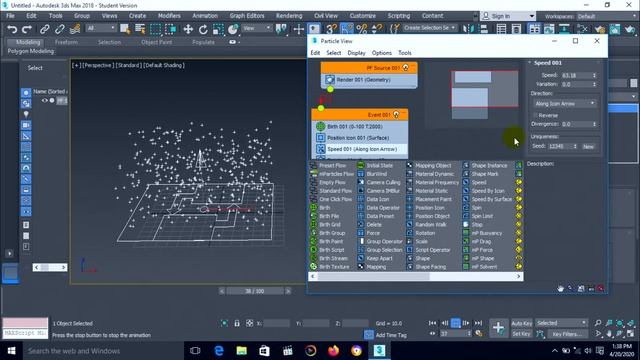Click the New seed button
The width and height of the screenshot is (640, 360).
pos(588,146)
